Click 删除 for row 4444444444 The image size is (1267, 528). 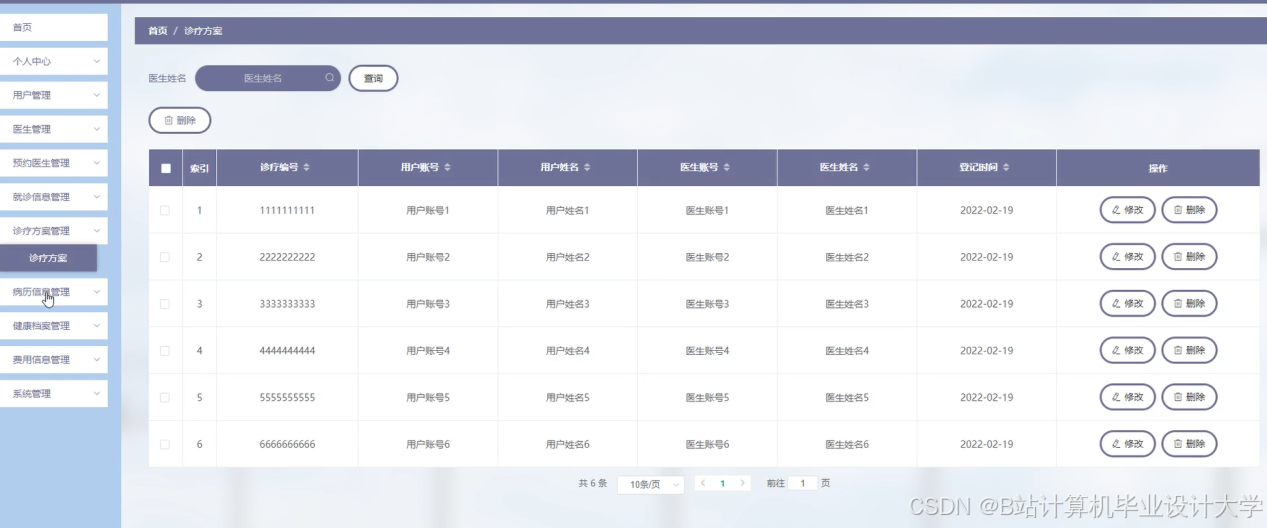click(1189, 350)
